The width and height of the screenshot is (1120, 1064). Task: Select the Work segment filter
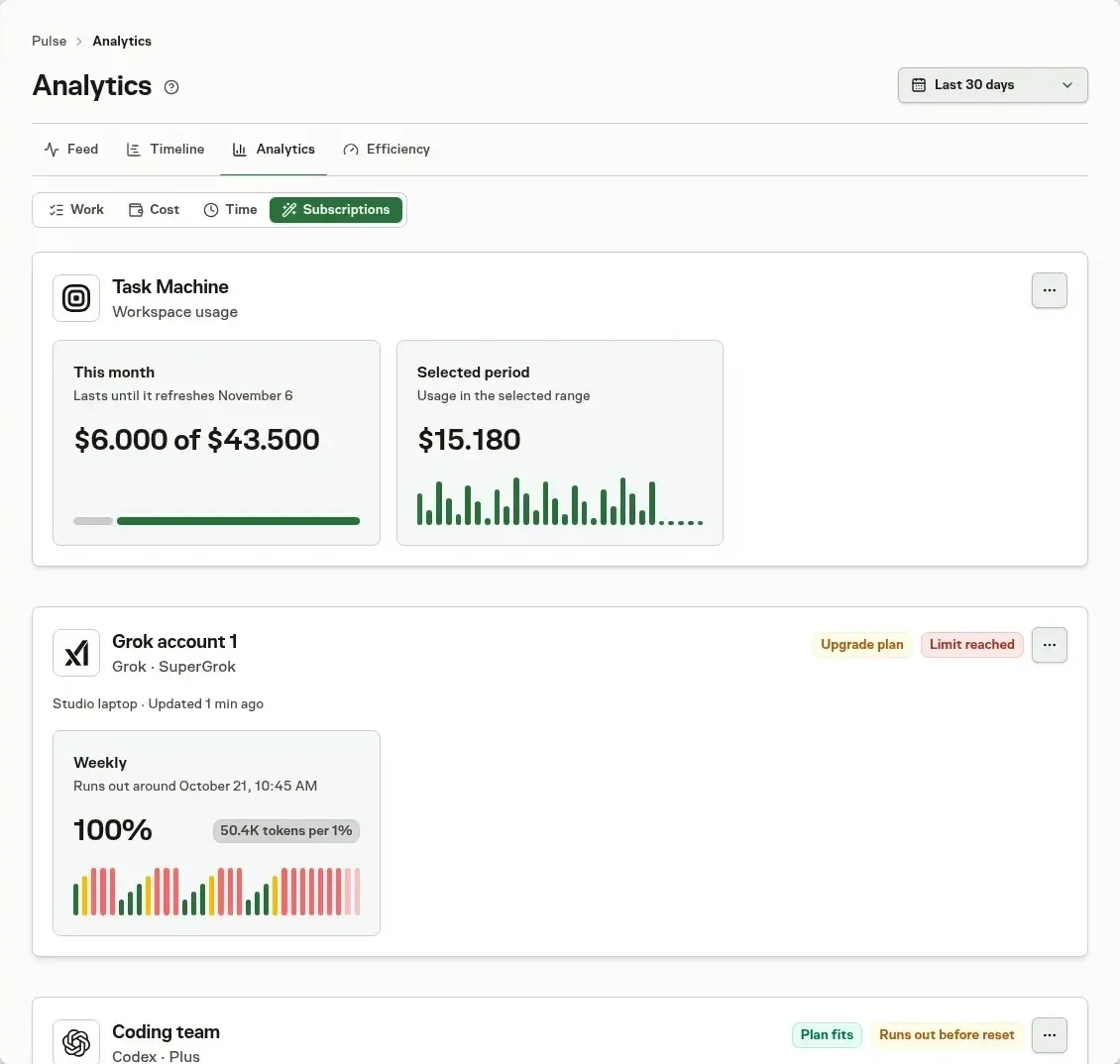coord(76,210)
